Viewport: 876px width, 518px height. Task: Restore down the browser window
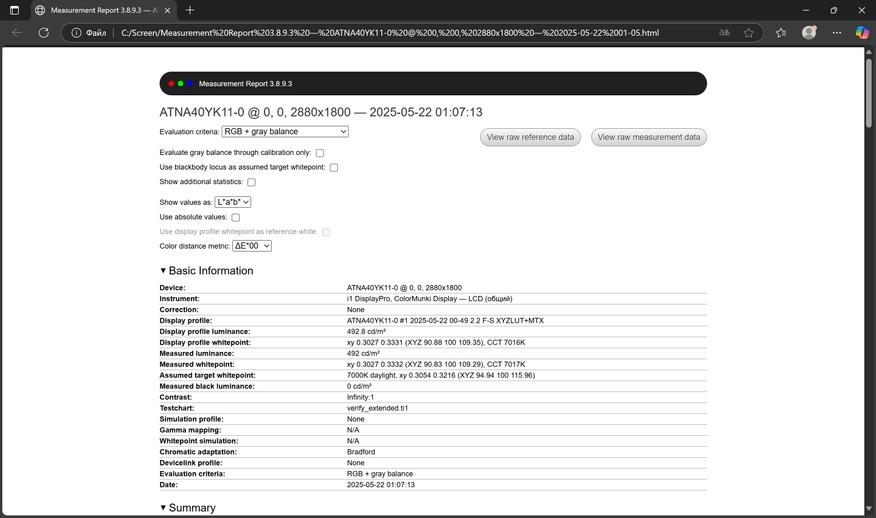click(834, 10)
